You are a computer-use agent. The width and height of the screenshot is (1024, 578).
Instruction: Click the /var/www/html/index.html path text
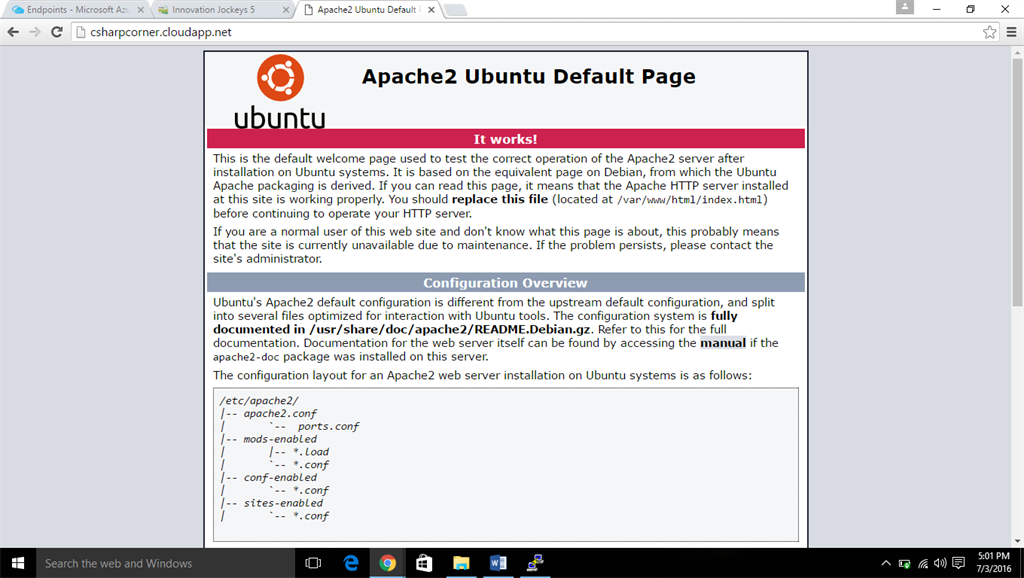click(690, 200)
